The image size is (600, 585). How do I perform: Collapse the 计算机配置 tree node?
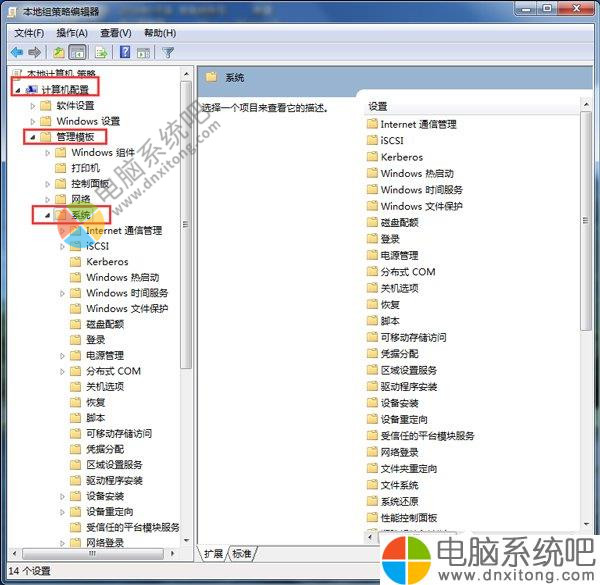point(19,90)
